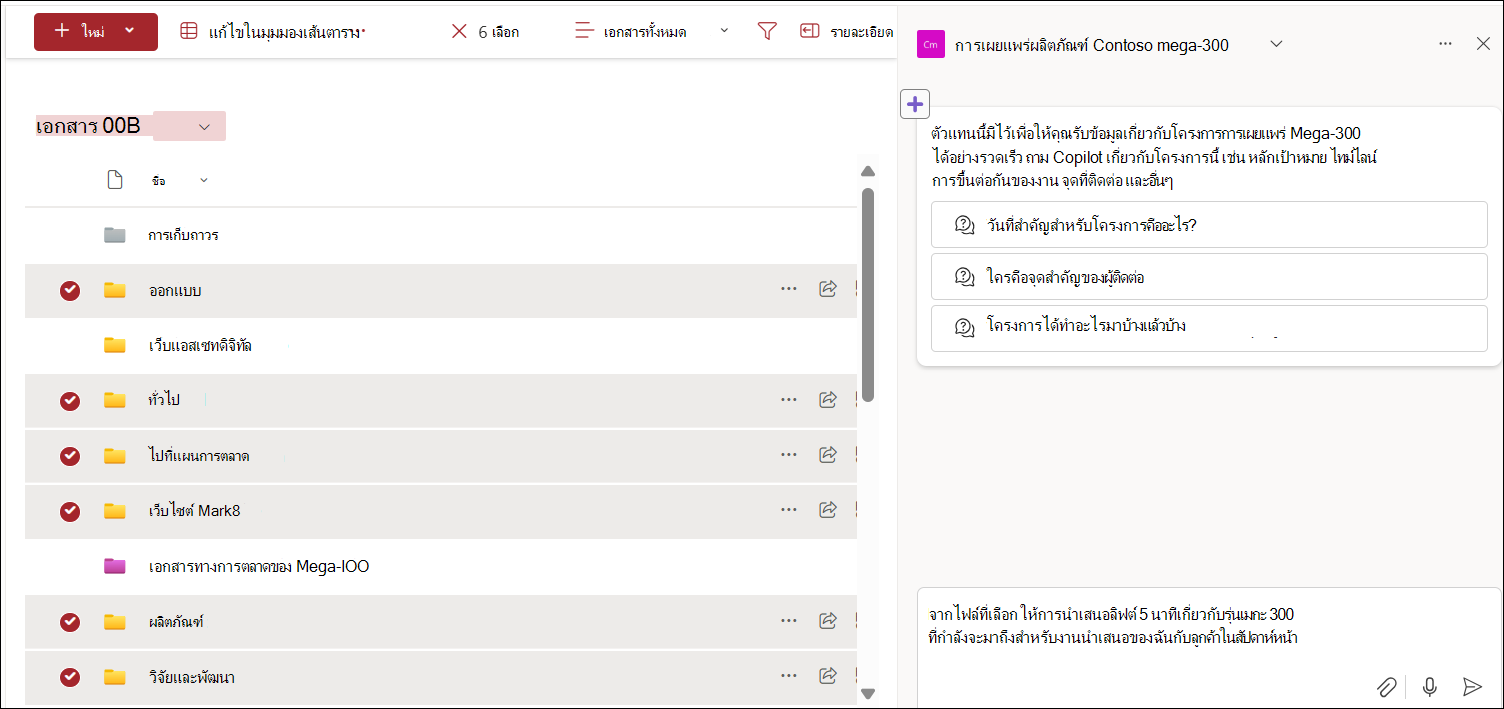
Task: Click the เอกสารทั้งหมด view list icon
Action: coord(584,32)
